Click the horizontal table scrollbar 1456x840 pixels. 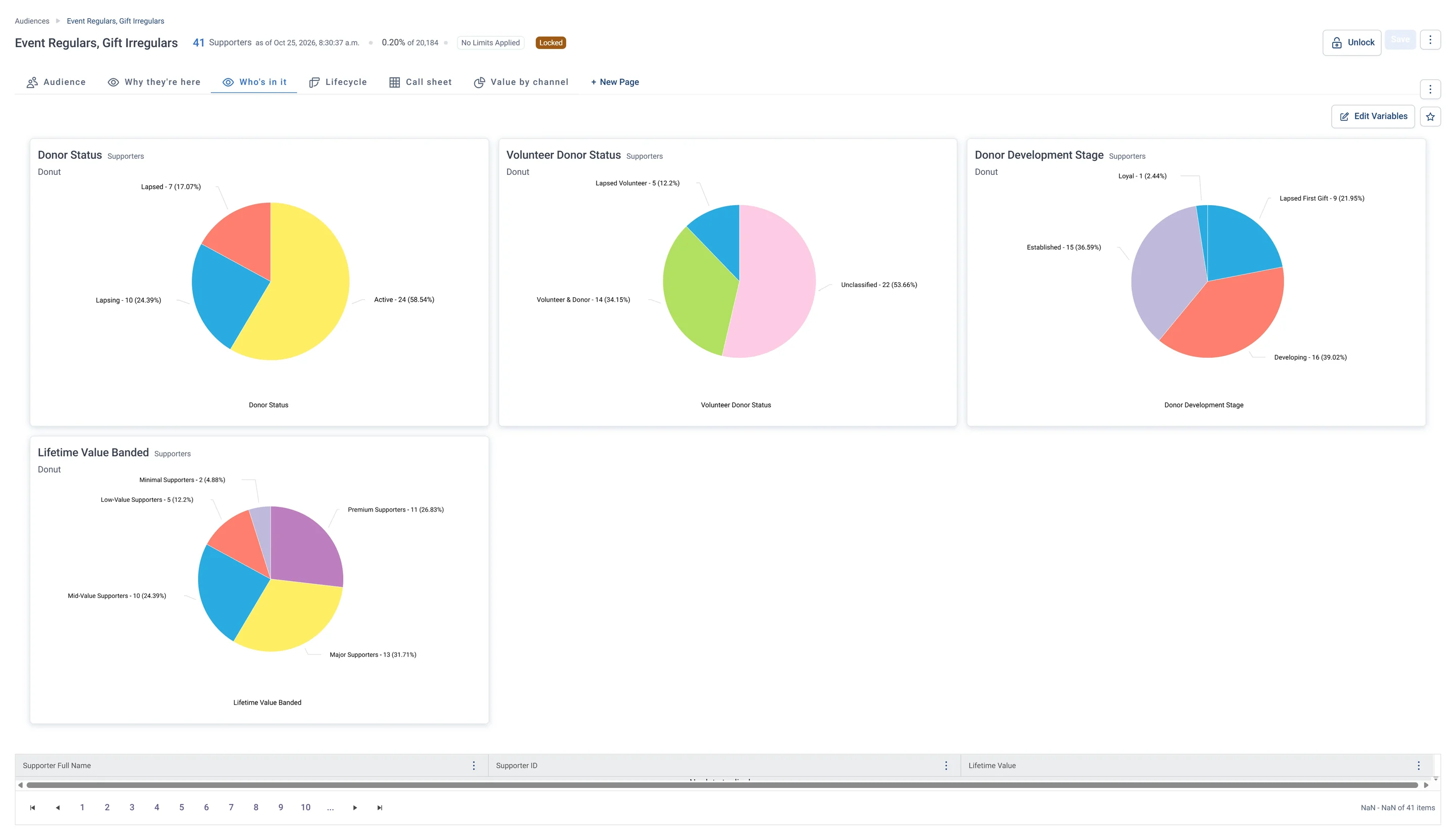tap(721, 785)
